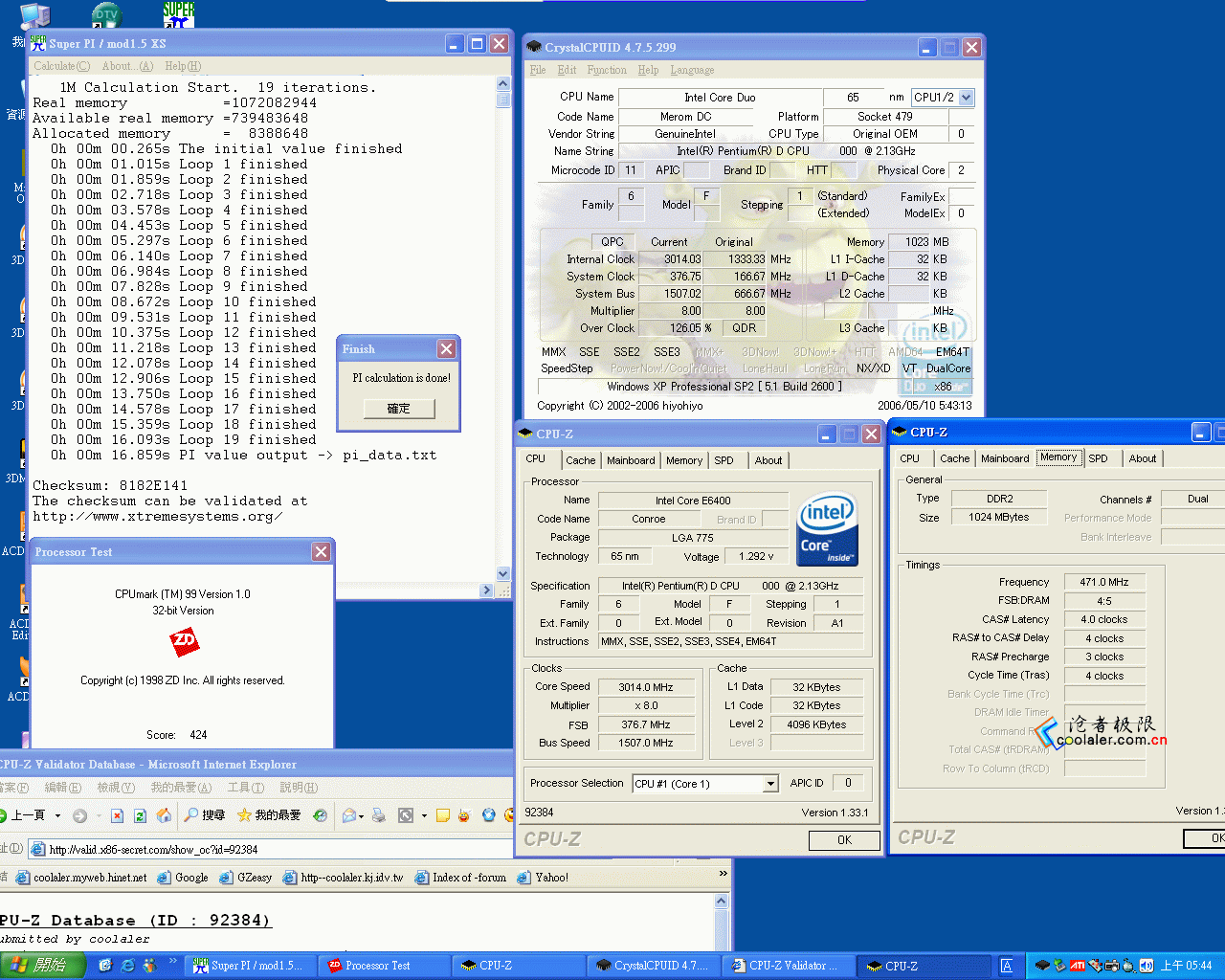Viewport: 1225px width, 980px height.
Task: Open Google link in IE links bar
Action: pyautogui.click(x=183, y=878)
